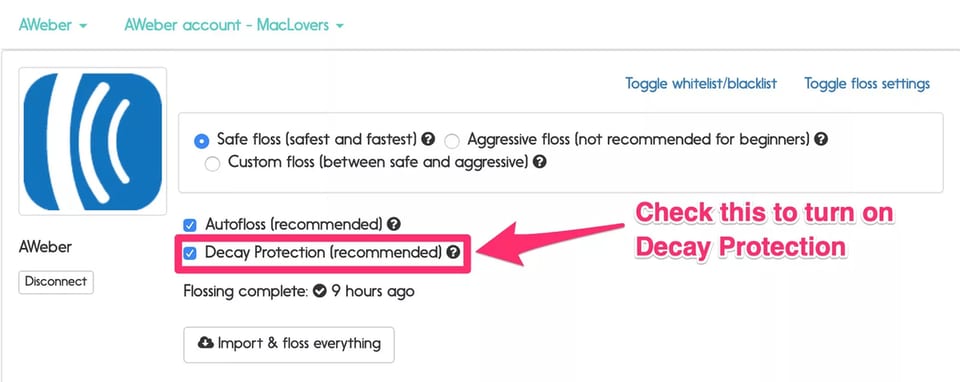Click help icon next to Safe floss
Screen dimensions: 960x382
[429, 139]
